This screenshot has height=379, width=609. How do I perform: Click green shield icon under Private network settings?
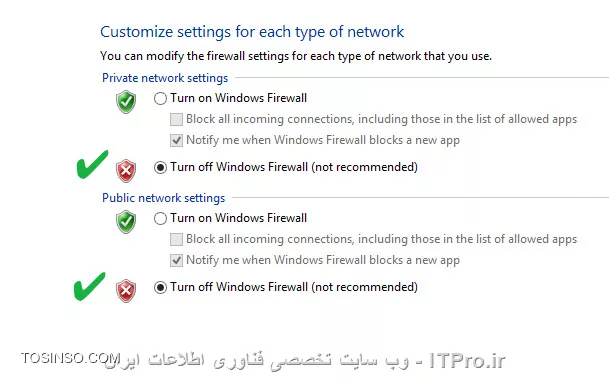[126, 102]
